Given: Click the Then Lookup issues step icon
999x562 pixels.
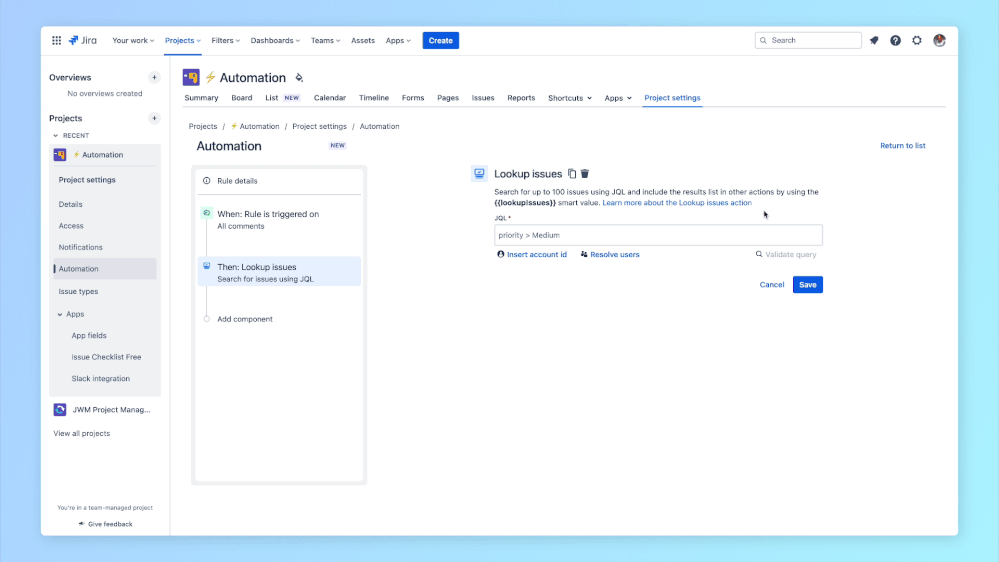Looking at the screenshot, I should click(206, 266).
